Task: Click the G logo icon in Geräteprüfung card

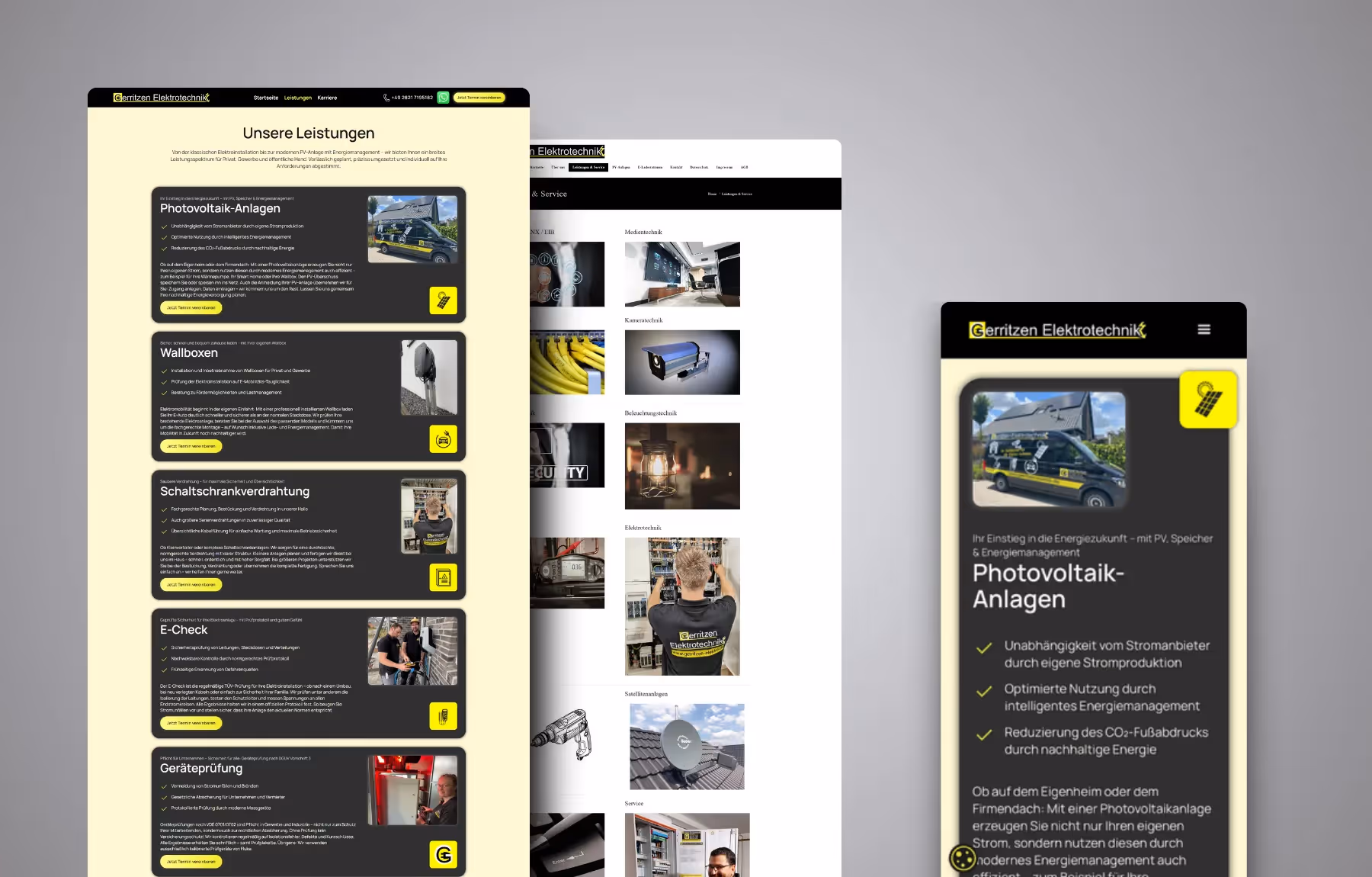Action: point(443,855)
